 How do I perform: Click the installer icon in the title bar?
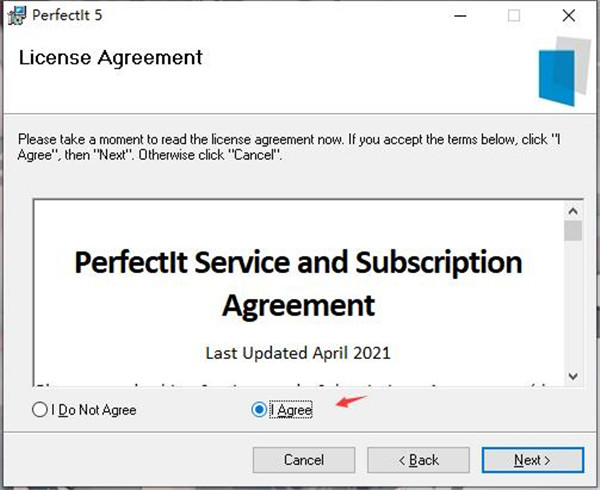click(x=15, y=15)
